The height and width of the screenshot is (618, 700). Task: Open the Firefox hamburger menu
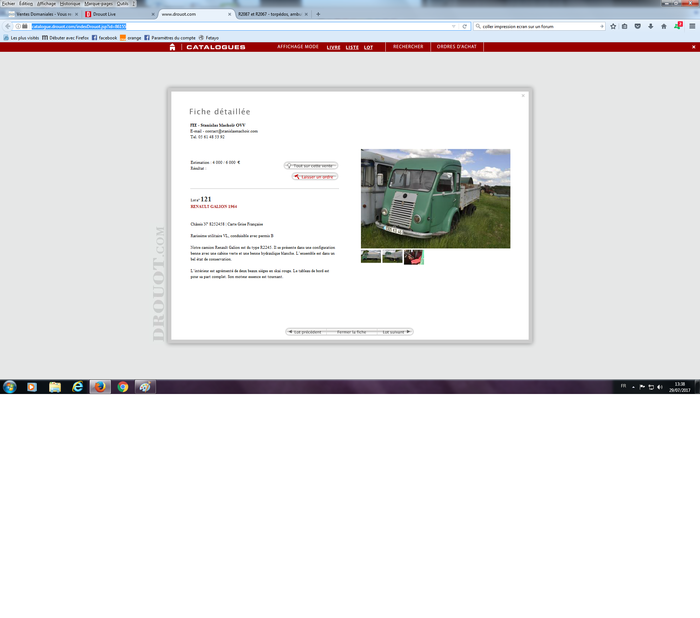692,26
